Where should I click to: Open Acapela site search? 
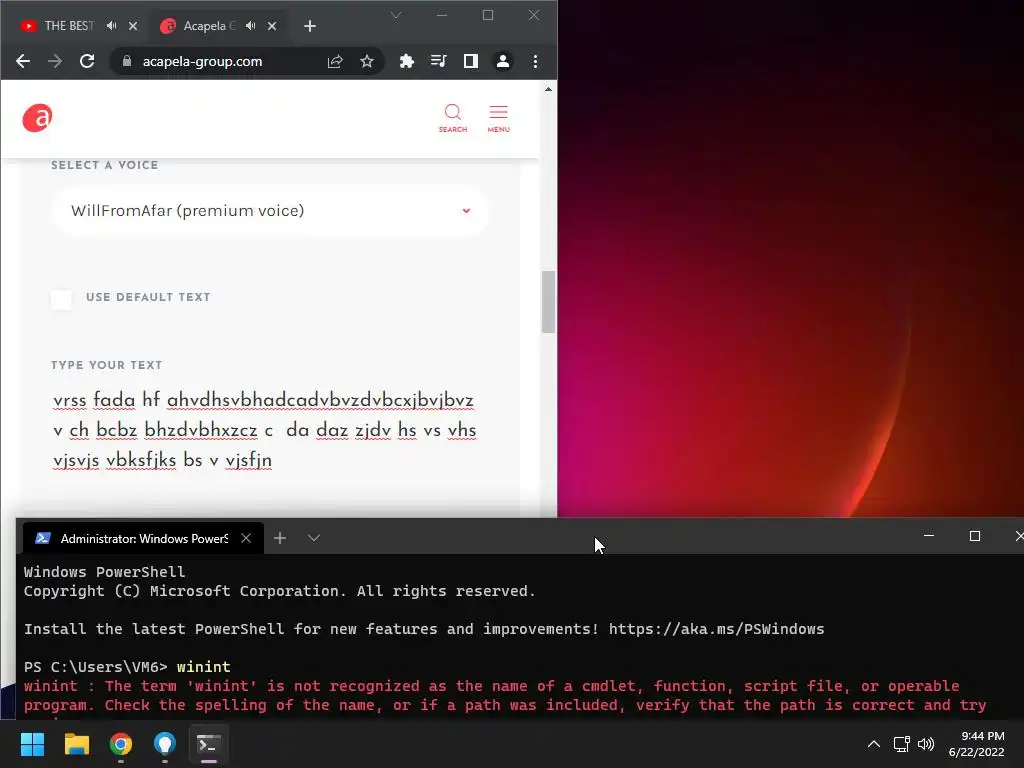[453, 118]
